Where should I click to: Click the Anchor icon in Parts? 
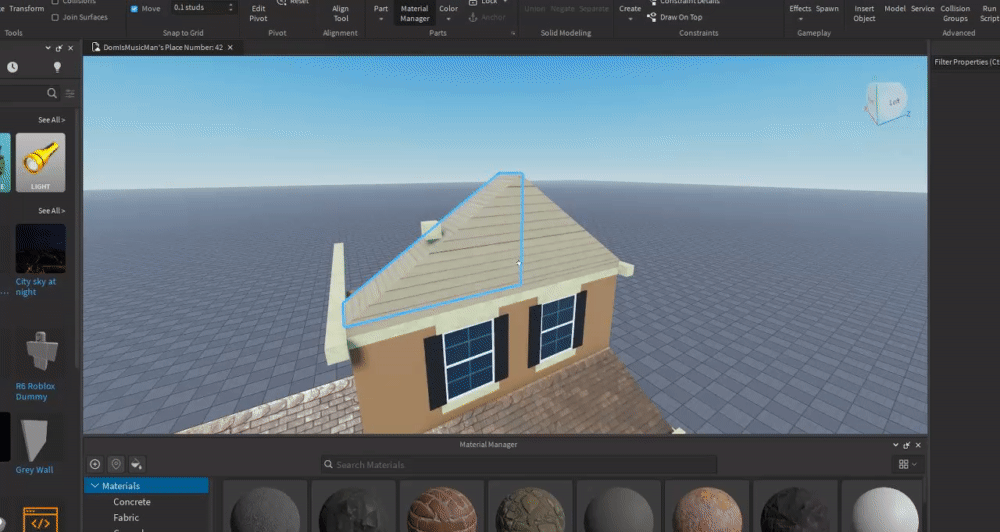473,17
